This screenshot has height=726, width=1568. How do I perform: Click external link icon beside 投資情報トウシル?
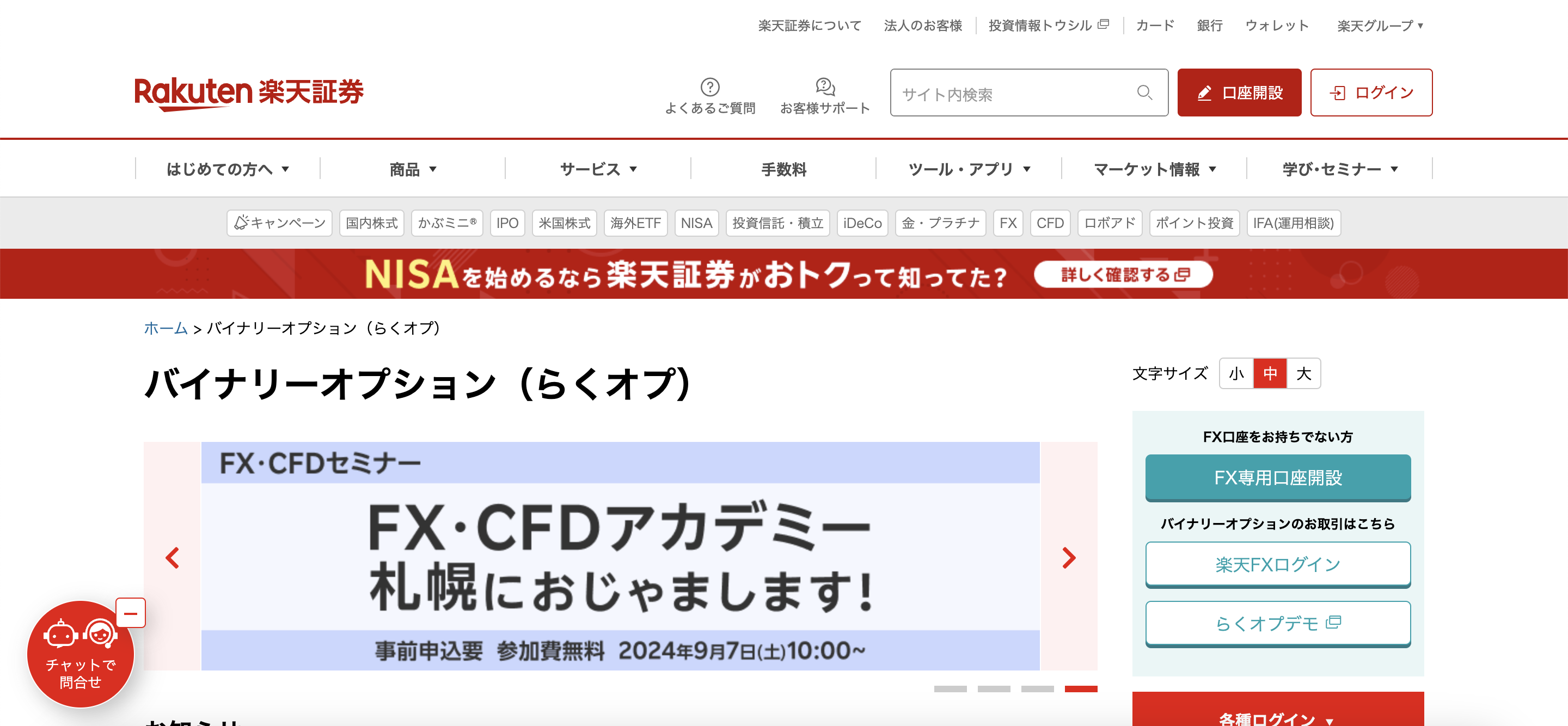pos(1103,25)
